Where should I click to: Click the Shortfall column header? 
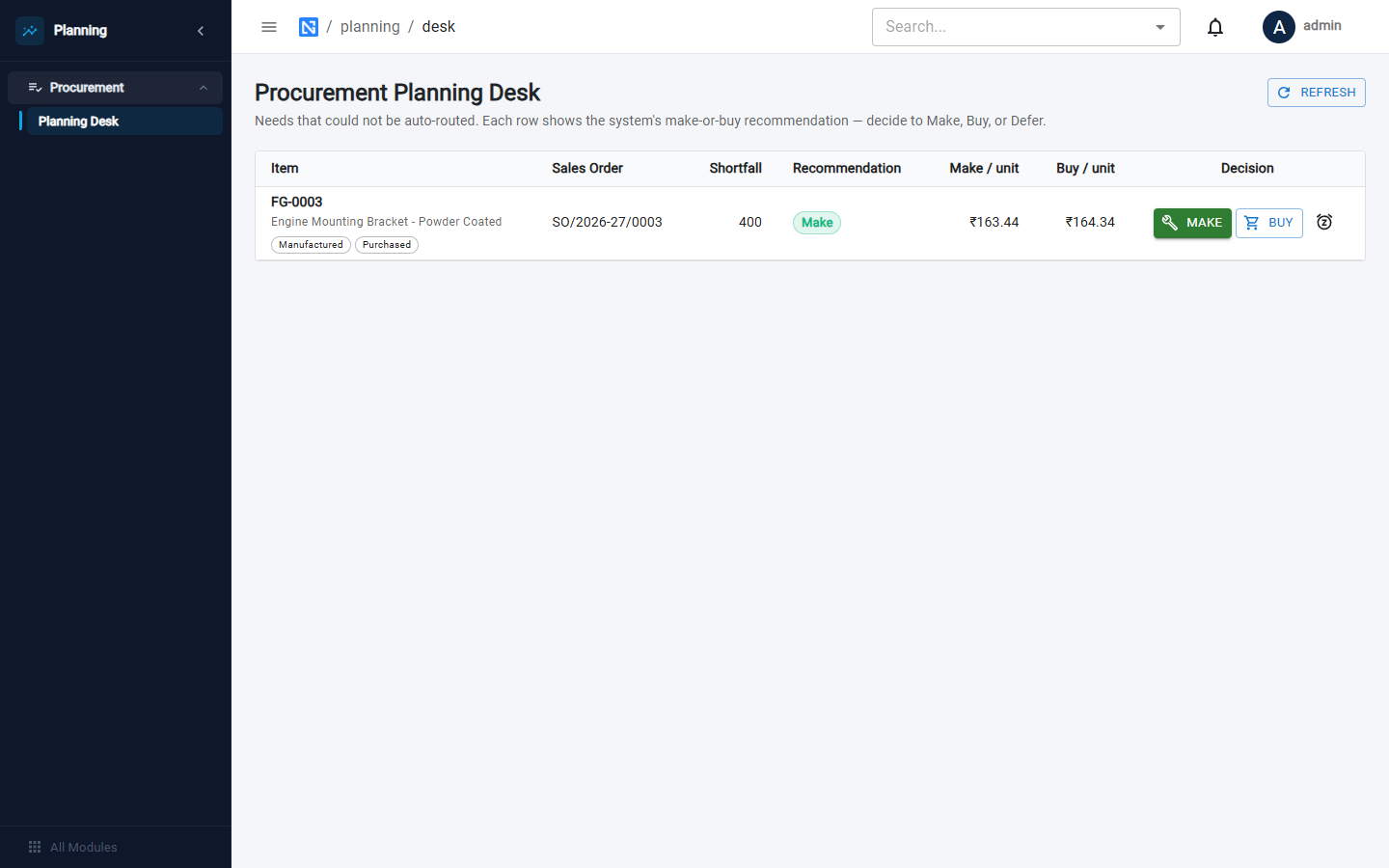click(736, 168)
